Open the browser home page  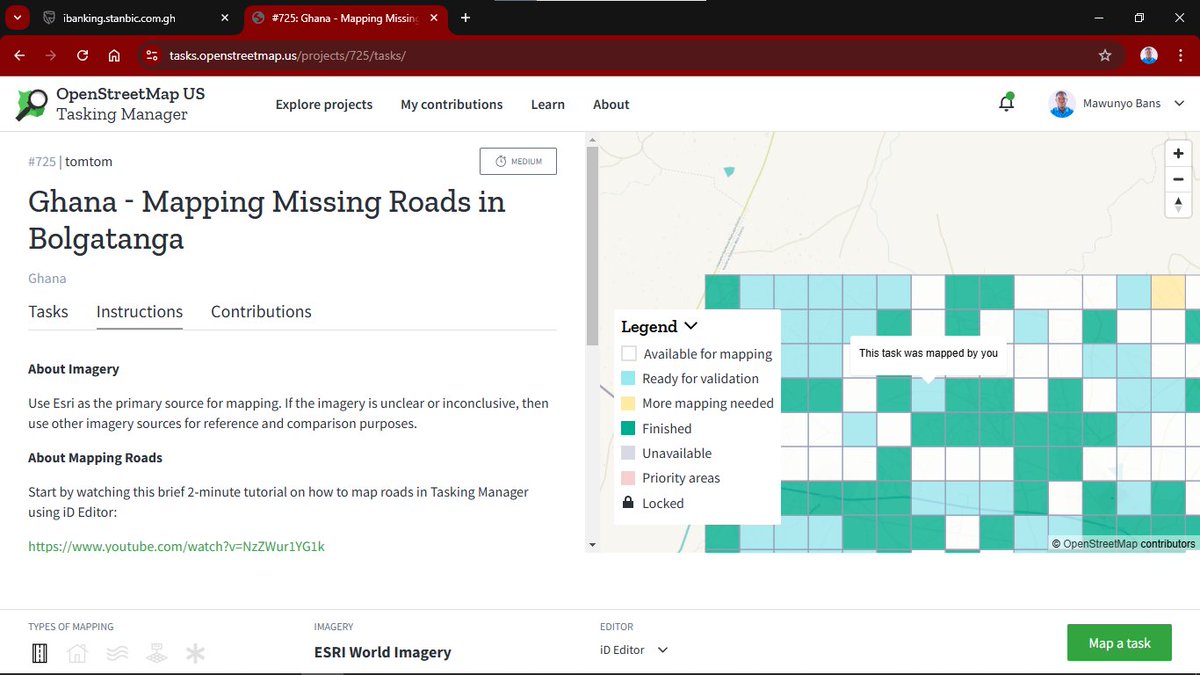(113, 56)
